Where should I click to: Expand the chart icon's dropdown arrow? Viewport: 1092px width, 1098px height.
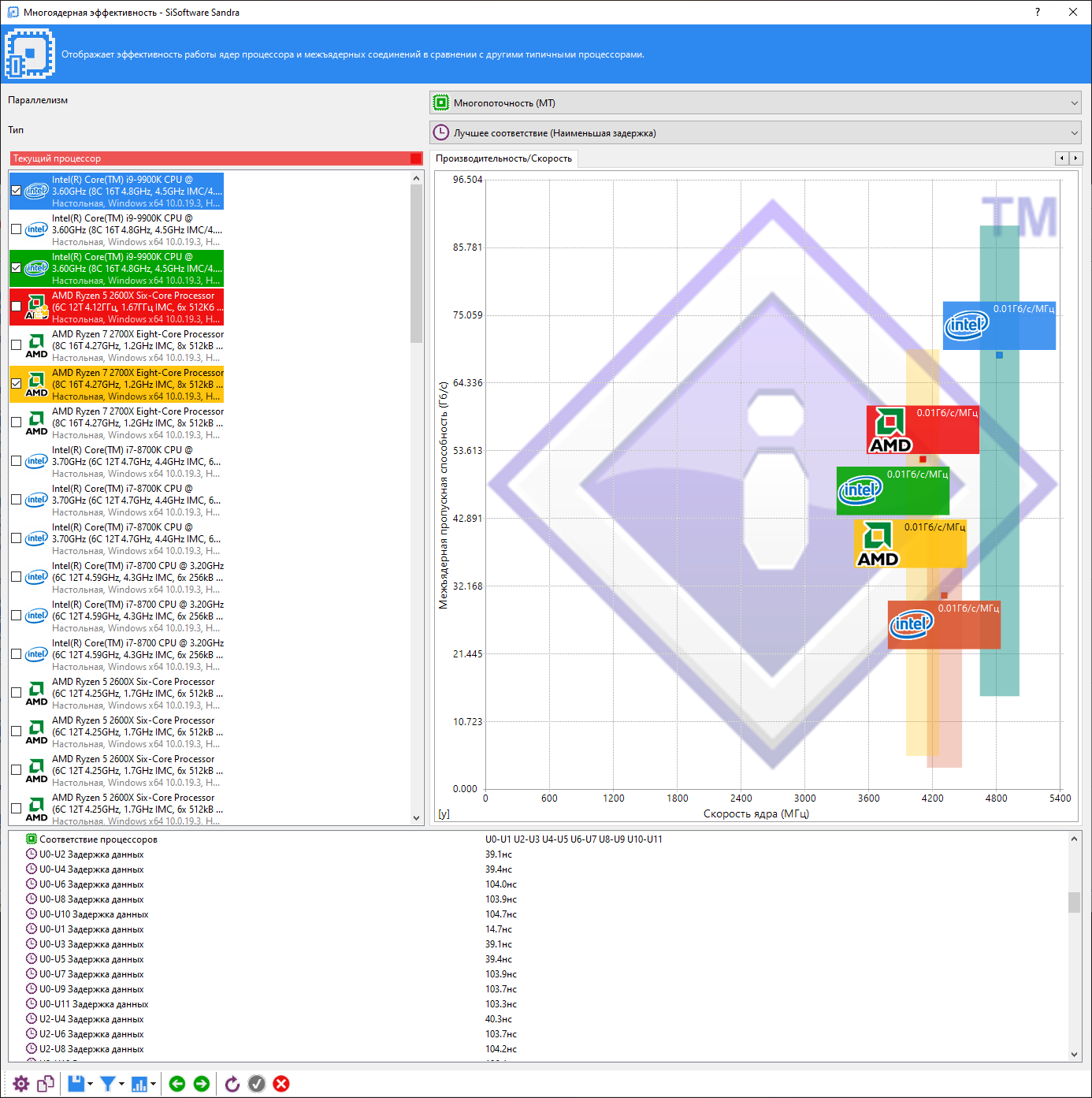coord(153,1084)
